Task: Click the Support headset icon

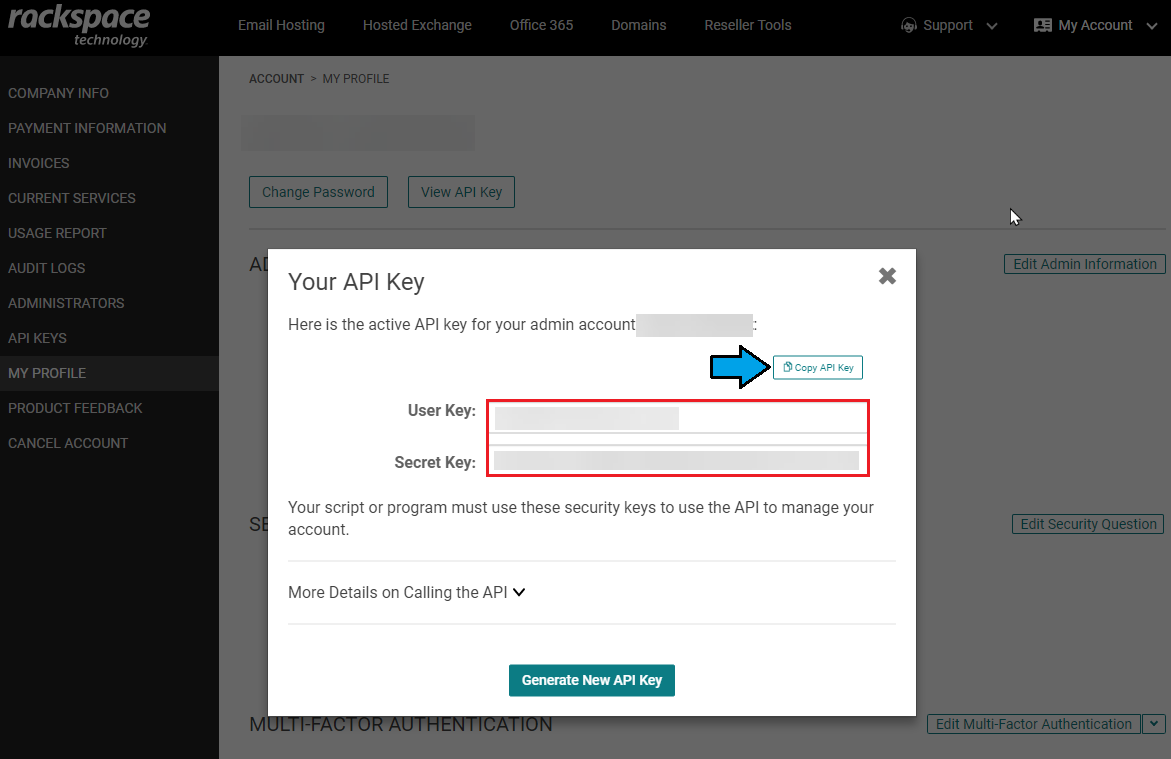Action: pos(909,25)
